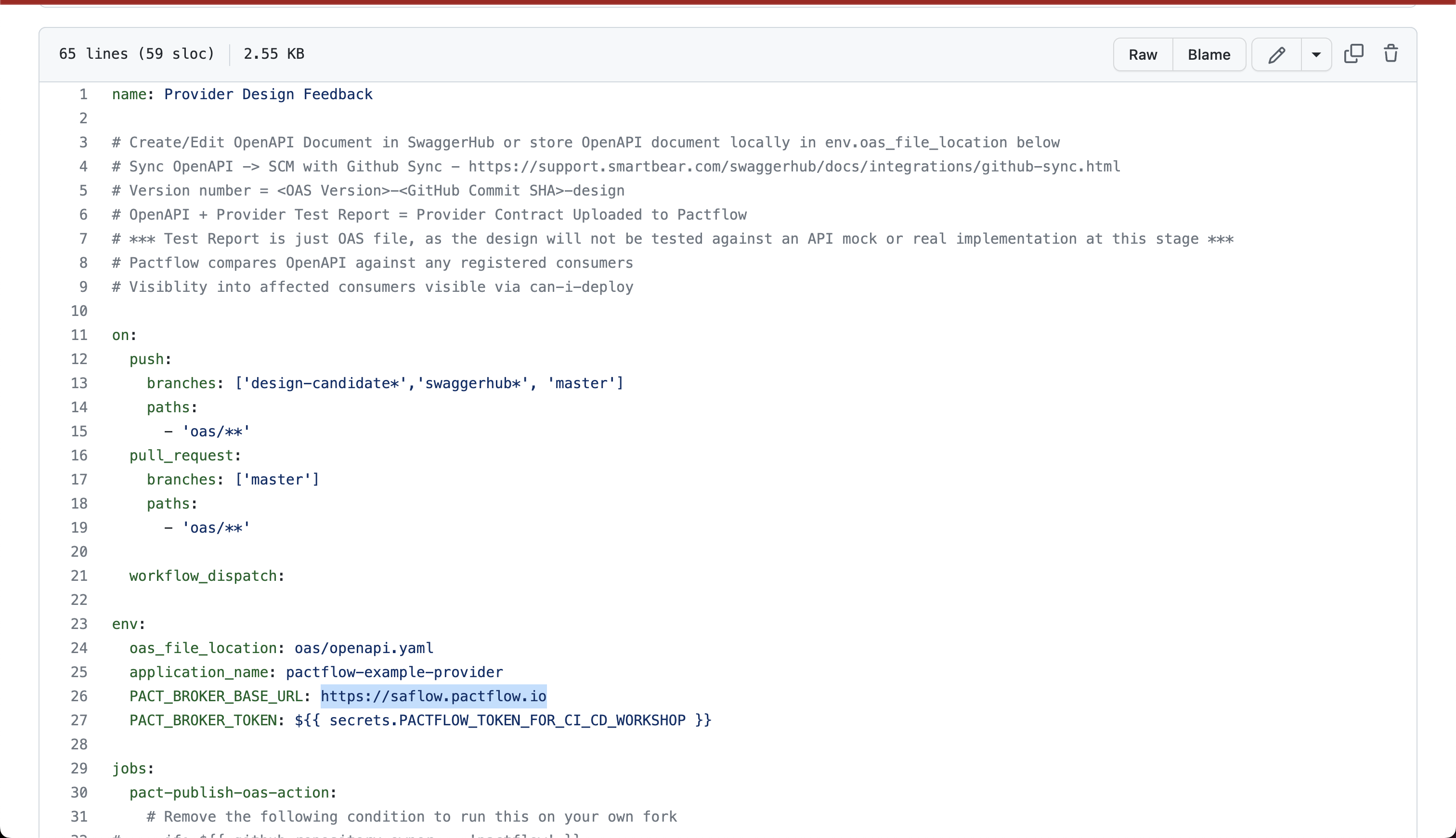View the Raw file

tap(1141, 54)
